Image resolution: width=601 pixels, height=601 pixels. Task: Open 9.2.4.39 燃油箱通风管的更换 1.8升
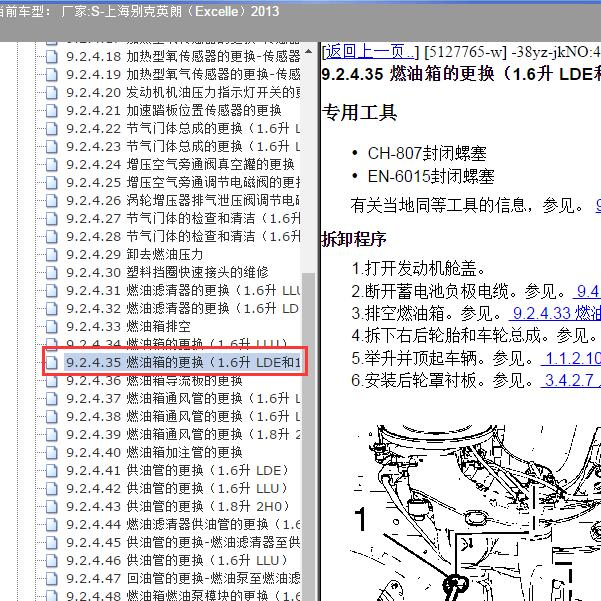click(x=183, y=435)
